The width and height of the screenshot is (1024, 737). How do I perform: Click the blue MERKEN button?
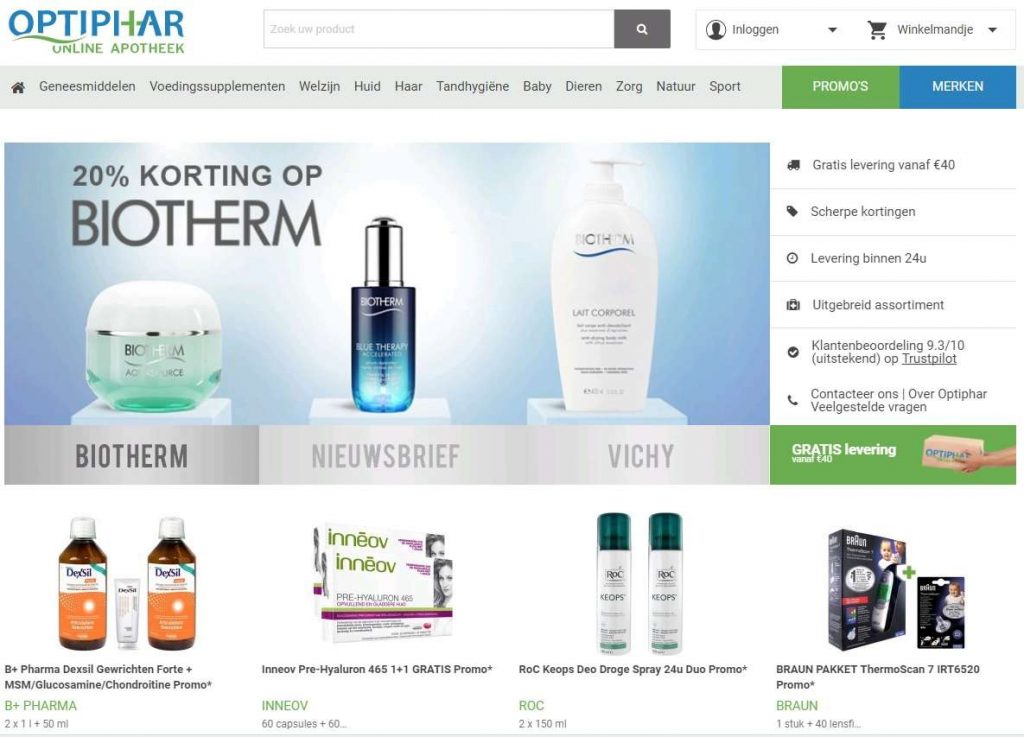tap(957, 86)
